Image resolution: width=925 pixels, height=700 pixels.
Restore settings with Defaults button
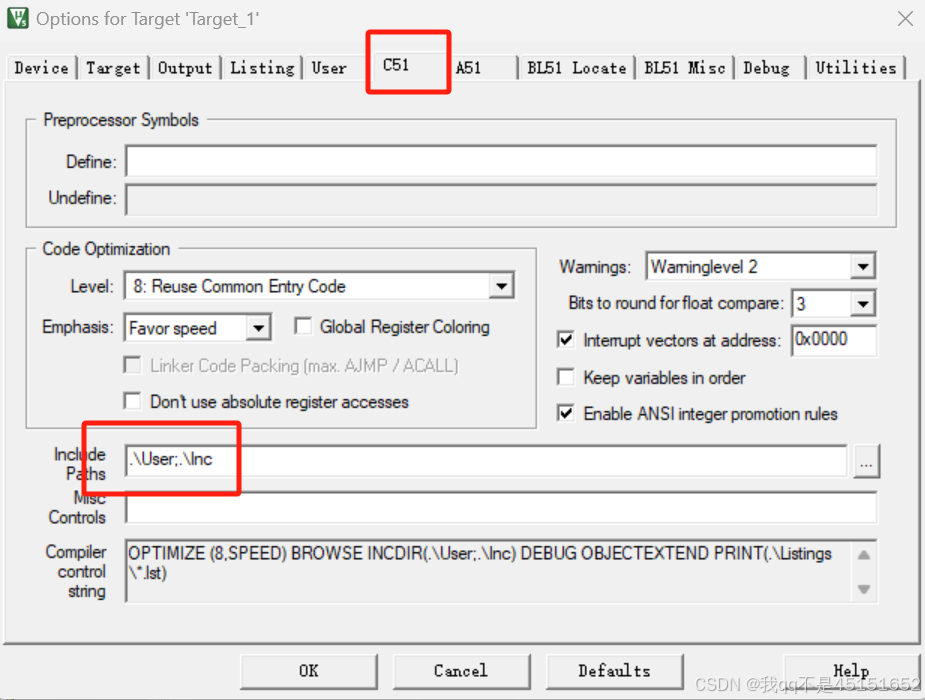pyautogui.click(x=615, y=671)
